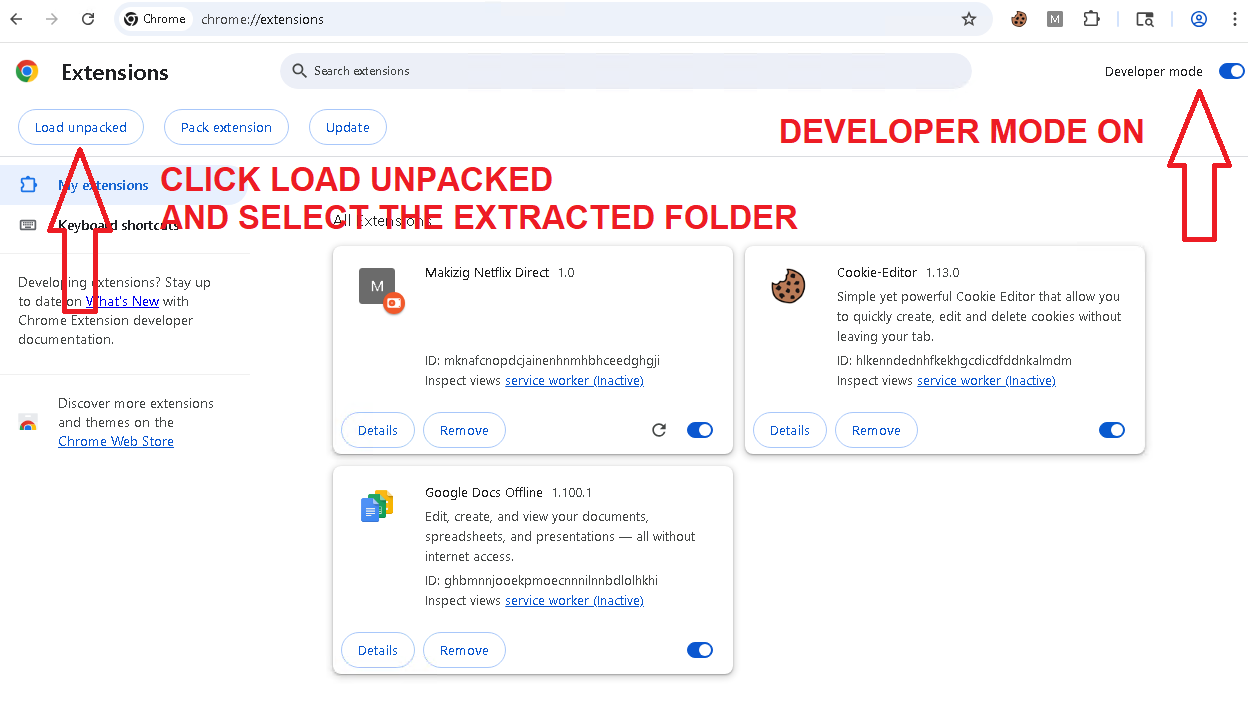Click the What's New link
This screenshot has height=710, width=1248.
pos(123,300)
